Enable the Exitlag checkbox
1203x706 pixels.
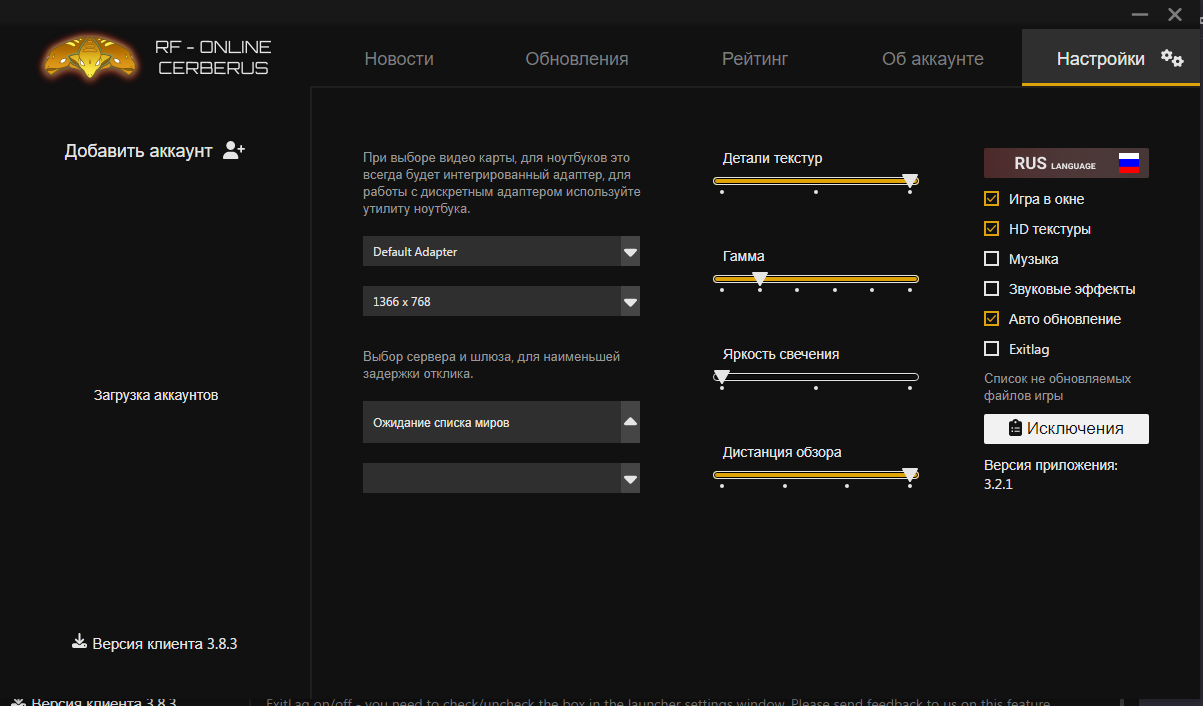coord(992,349)
